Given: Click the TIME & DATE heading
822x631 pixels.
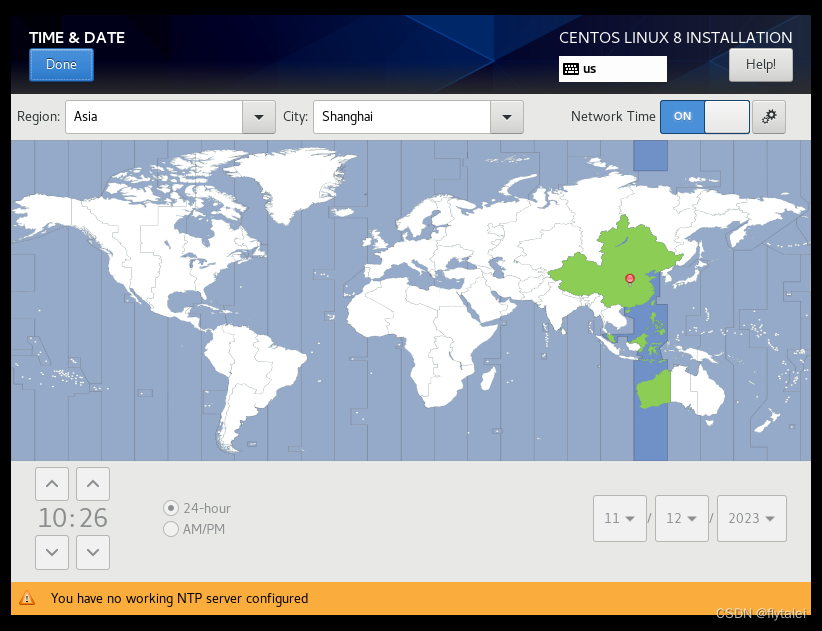Looking at the screenshot, I should click(77, 38).
